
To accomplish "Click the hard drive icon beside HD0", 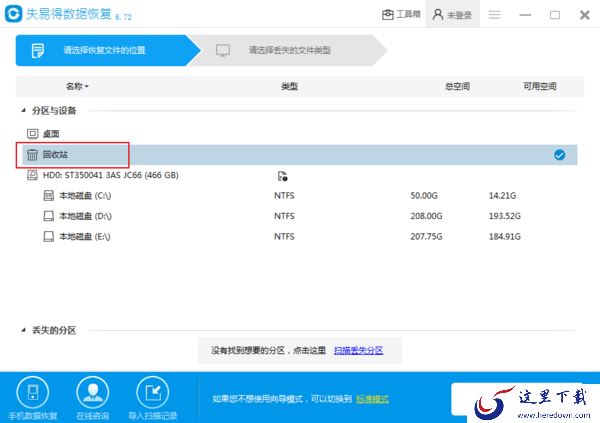I will [33, 175].
